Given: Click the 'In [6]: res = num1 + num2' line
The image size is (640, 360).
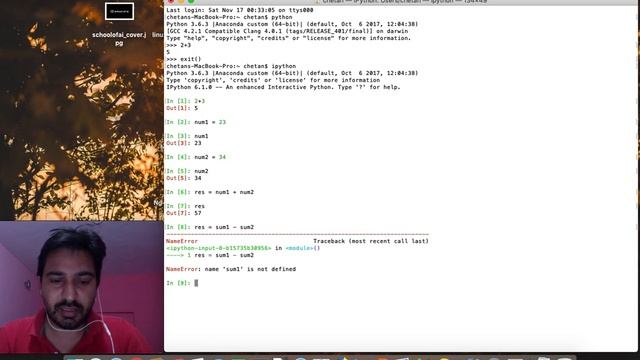Looking at the screenshot, I should tap(210, 192).
